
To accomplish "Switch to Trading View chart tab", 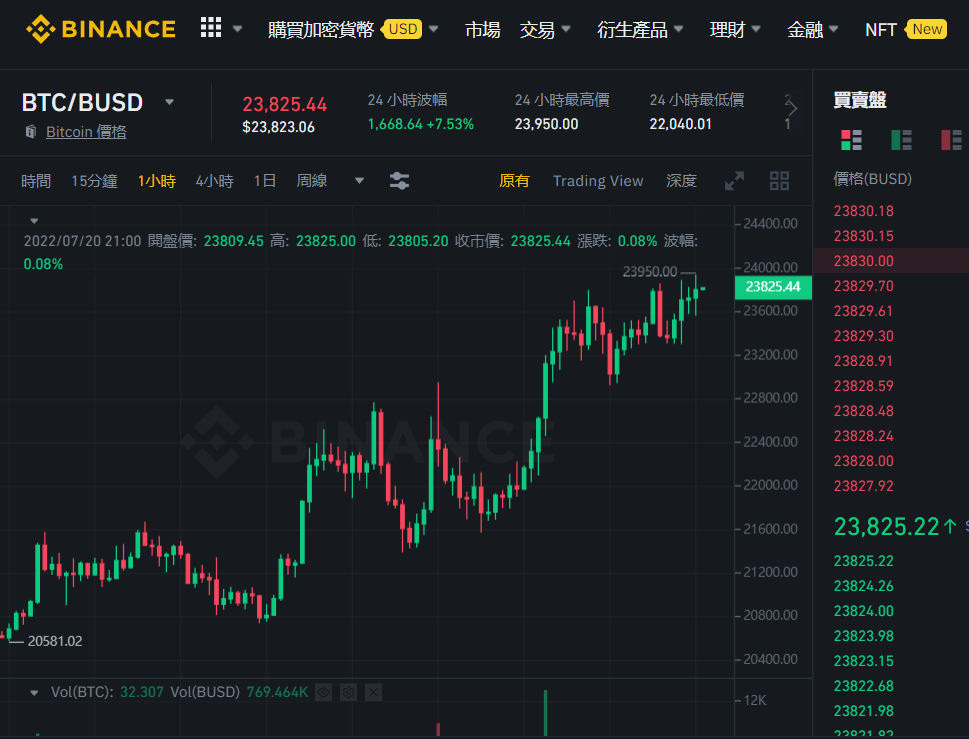I will (x=598, y=181).
